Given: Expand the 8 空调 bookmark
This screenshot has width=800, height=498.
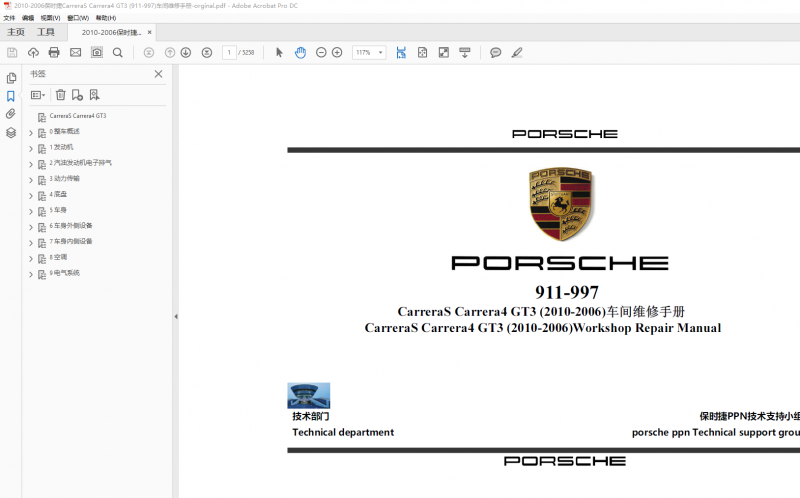Looking at the screenshot, I should [x=31, y=259].
